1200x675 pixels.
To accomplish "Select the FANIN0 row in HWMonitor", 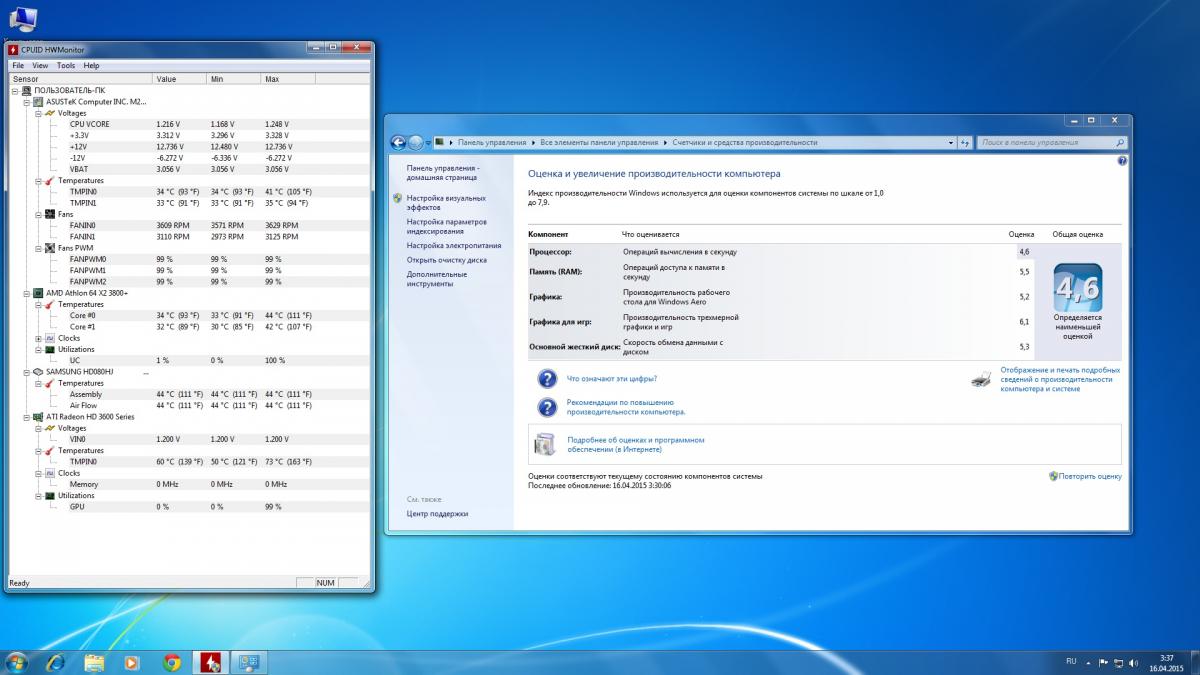I will [x=190, y=225].
